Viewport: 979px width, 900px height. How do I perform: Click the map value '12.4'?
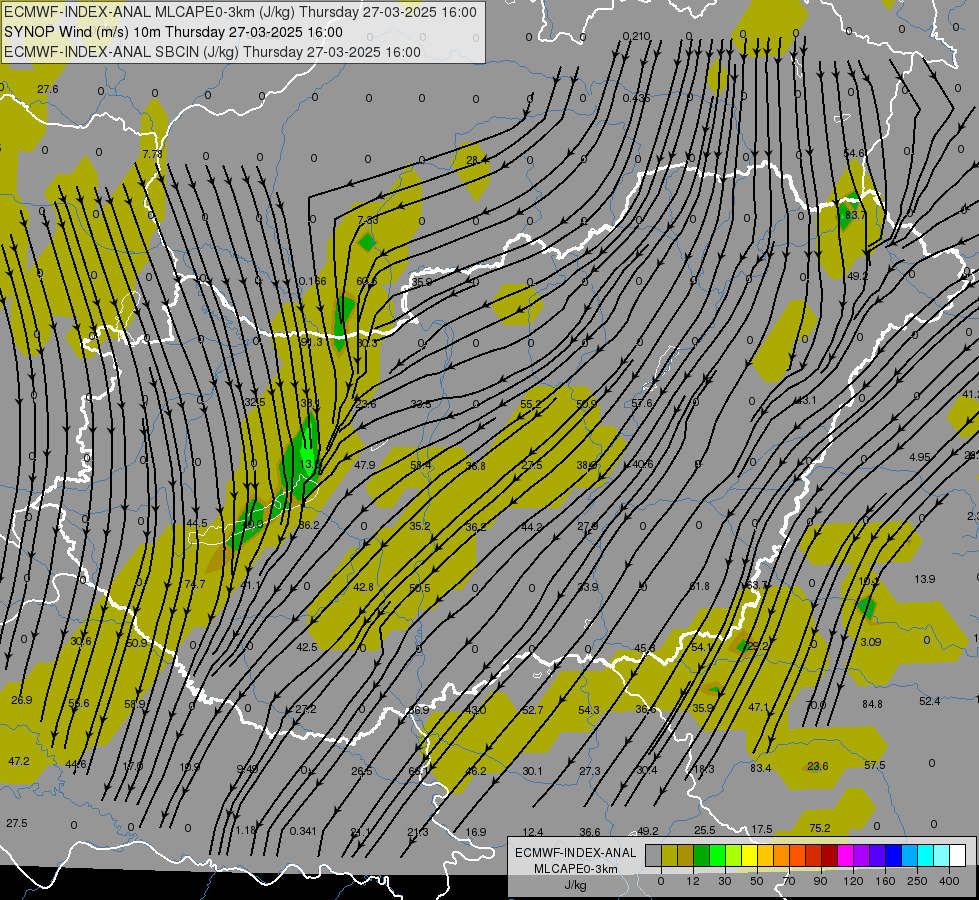pos(533,832)
